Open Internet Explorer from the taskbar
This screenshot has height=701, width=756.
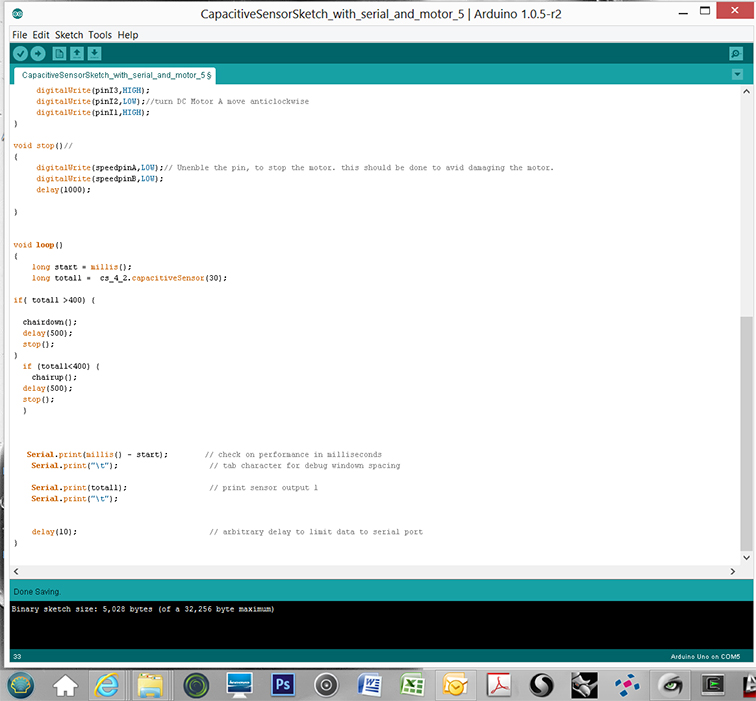[x=107, y=685]
